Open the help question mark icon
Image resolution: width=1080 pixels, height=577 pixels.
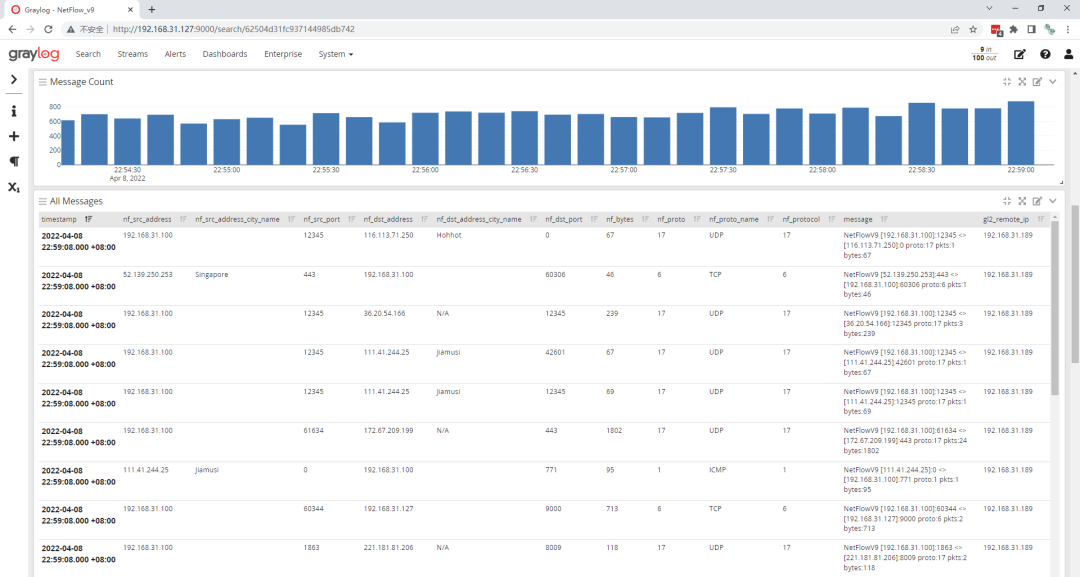click(x=1045, y=54)
